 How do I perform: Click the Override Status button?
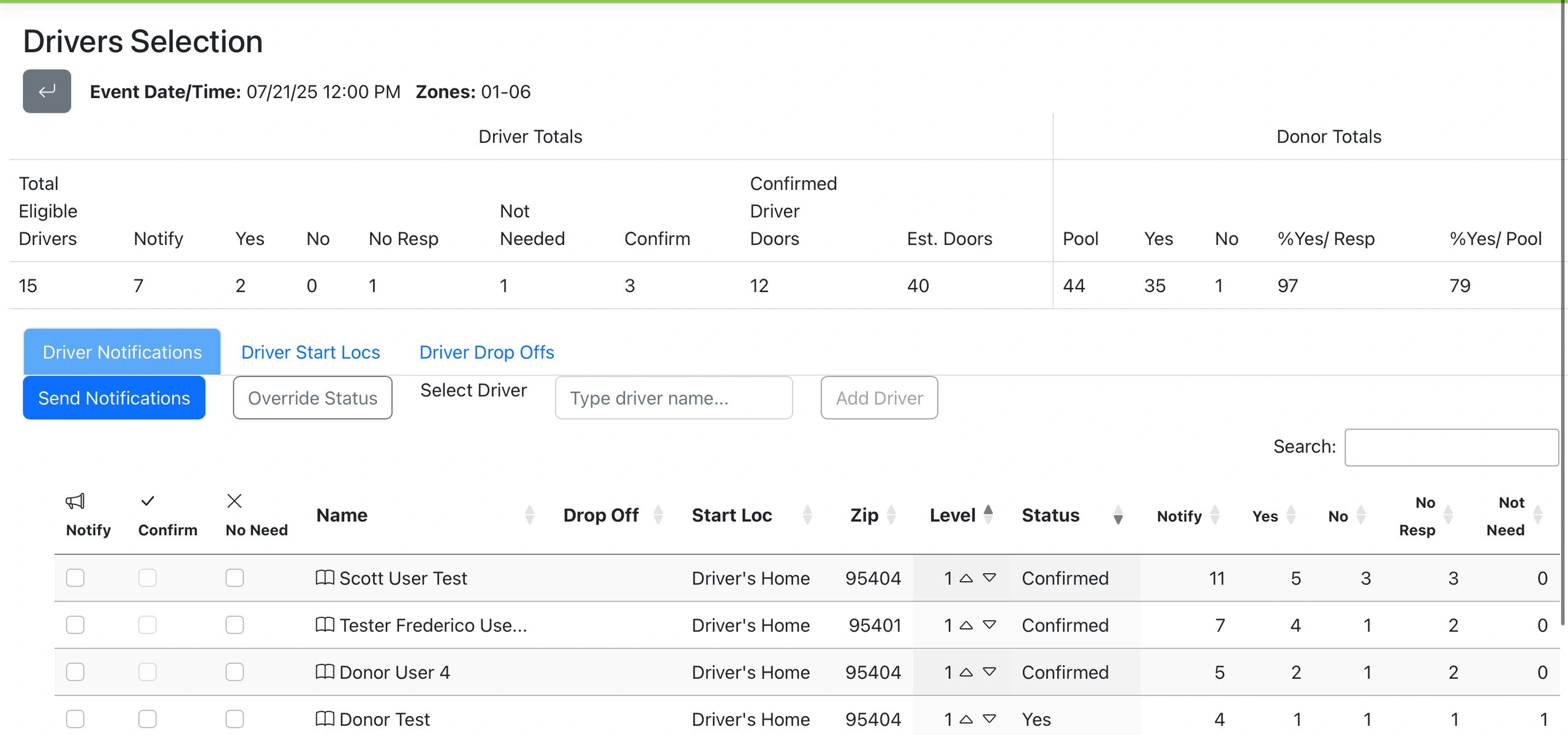312,398
